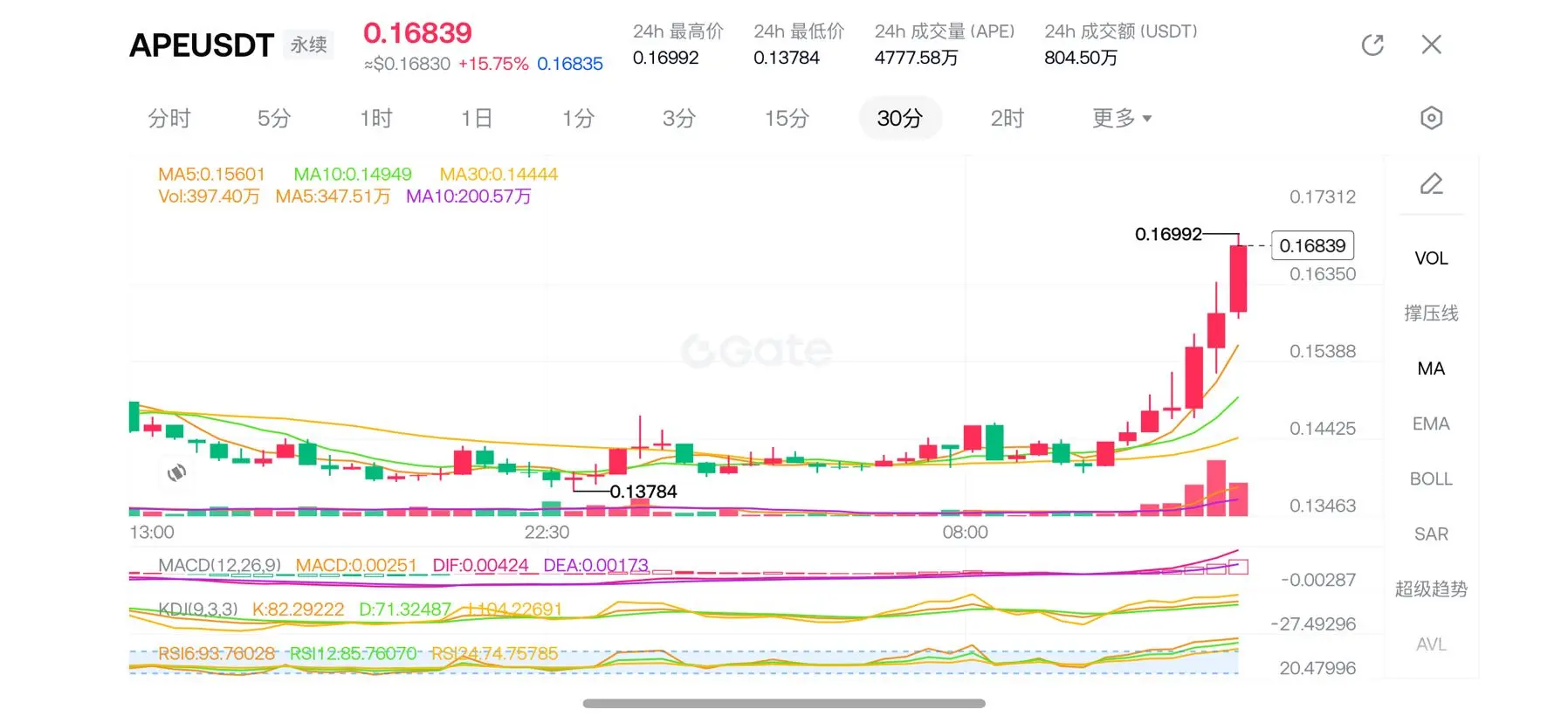Toggle the 超级趋势 indicator
This screenshot has height=723, width=1568.
(1431, 589)
